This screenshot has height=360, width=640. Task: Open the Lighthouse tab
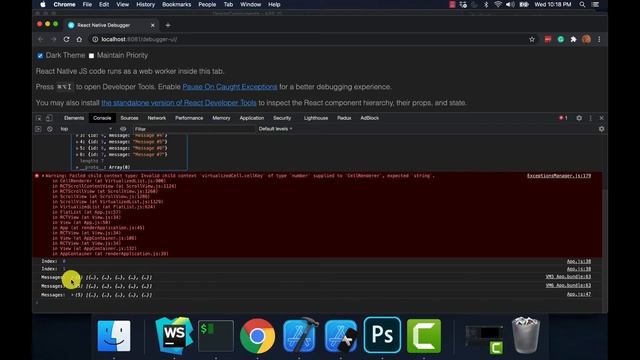316,118
